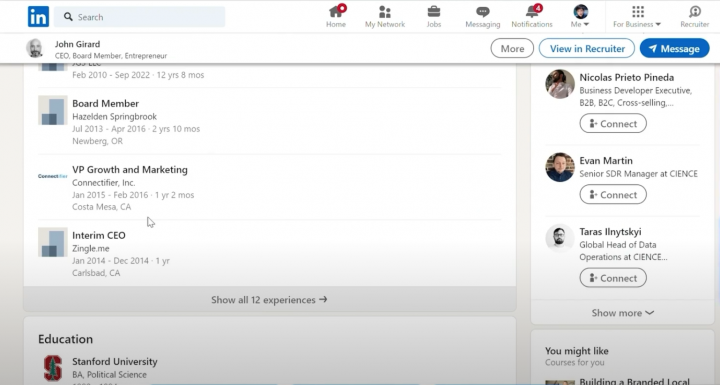Open Evan Martin's profile name
This screenshot has height=385, width=720.
point(606,161)
